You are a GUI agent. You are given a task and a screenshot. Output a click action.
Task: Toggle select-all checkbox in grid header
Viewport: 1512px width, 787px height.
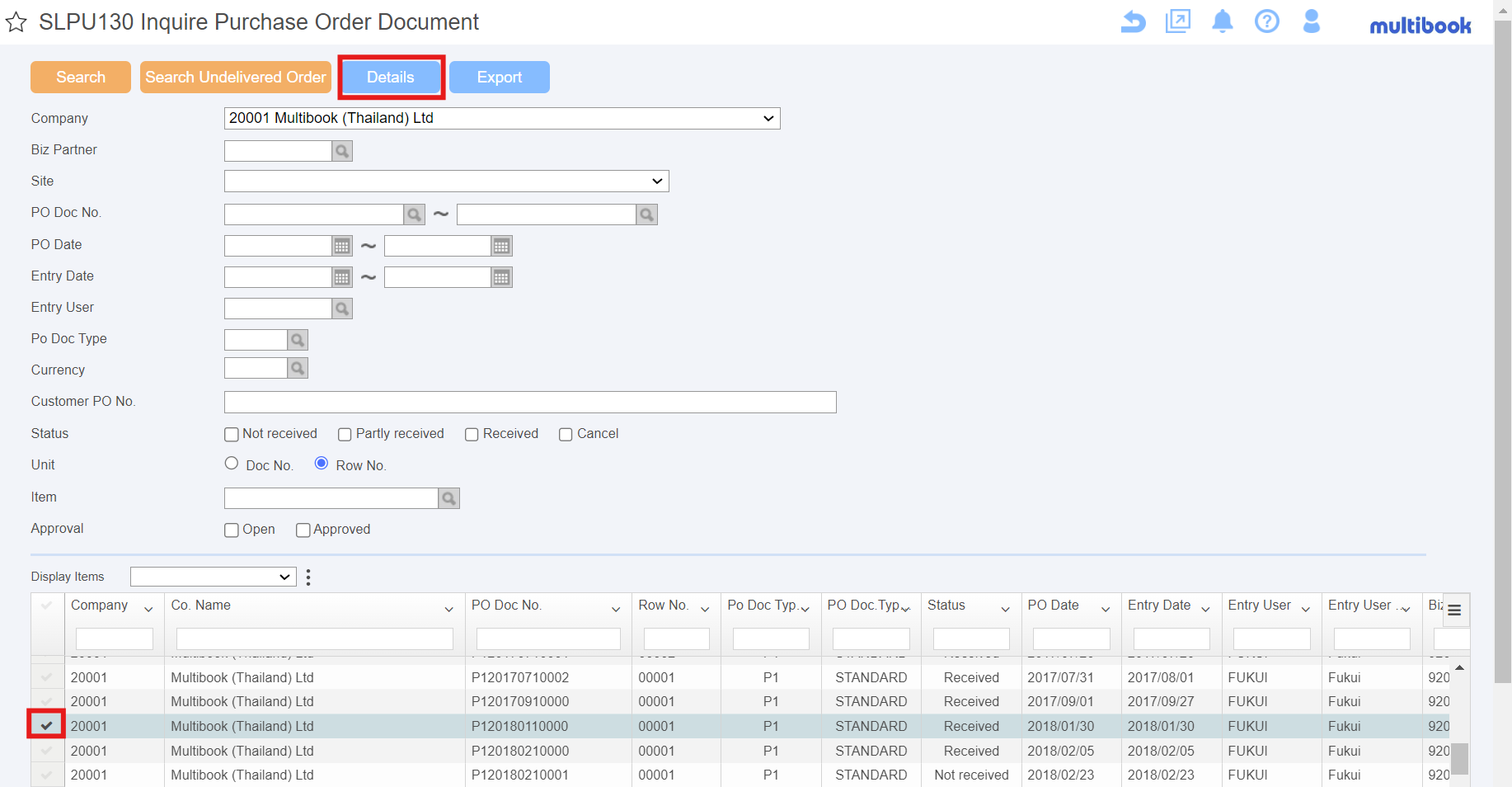click(47, 606)
